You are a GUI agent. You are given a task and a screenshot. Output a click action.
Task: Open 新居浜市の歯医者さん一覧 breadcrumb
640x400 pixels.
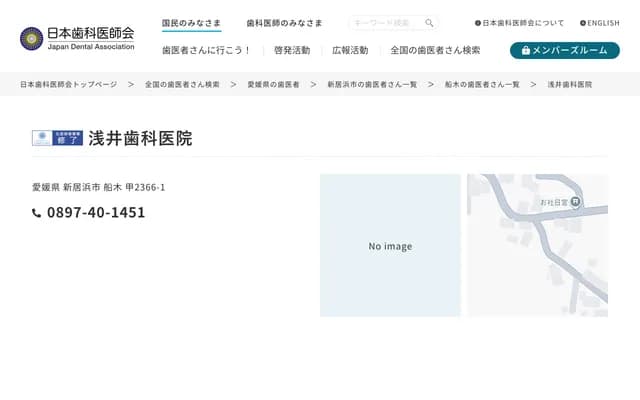click(372, 85)
